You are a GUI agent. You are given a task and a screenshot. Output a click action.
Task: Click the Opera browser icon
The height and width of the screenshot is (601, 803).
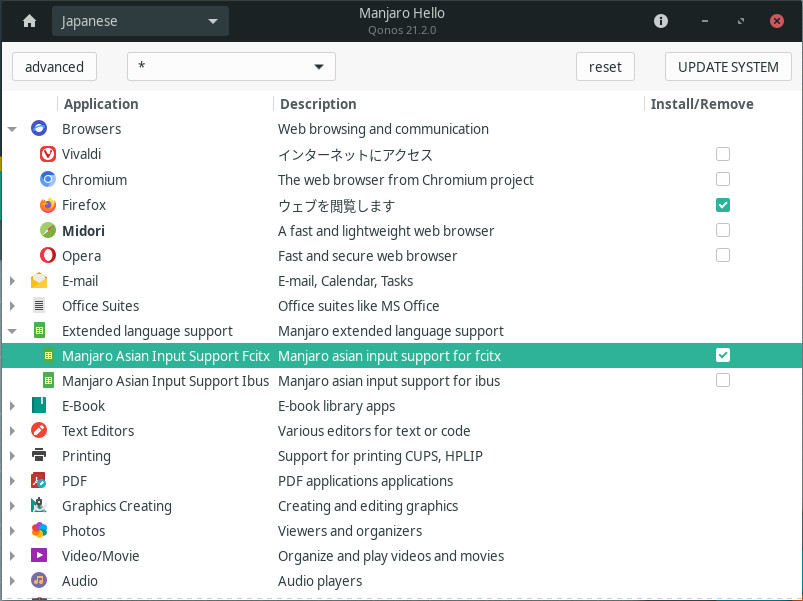pyautogui.click(x=47, y=256)
